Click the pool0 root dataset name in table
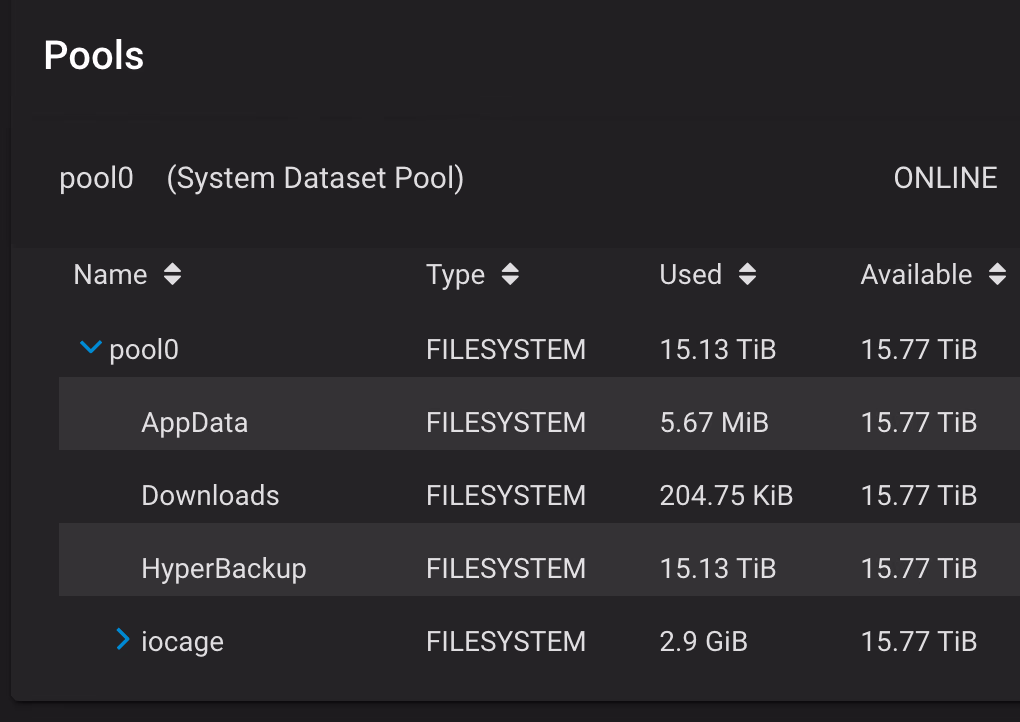The width and height of the screenshot is (1020, 722). 144,349
